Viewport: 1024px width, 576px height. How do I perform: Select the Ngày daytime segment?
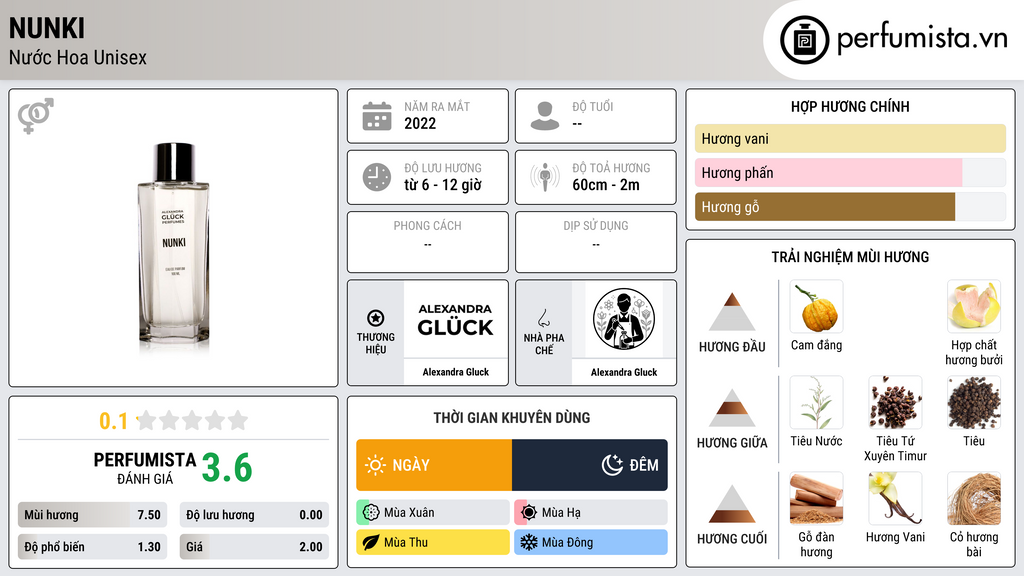coord(434,465)
